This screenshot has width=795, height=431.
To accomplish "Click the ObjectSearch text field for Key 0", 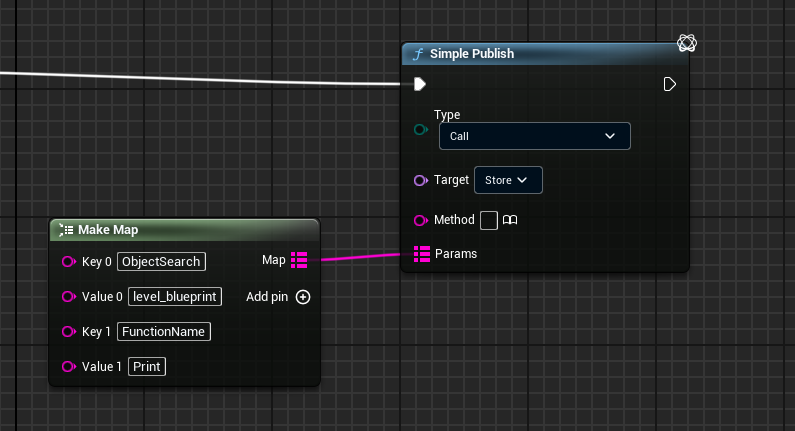I will click(x=161, y=262).
